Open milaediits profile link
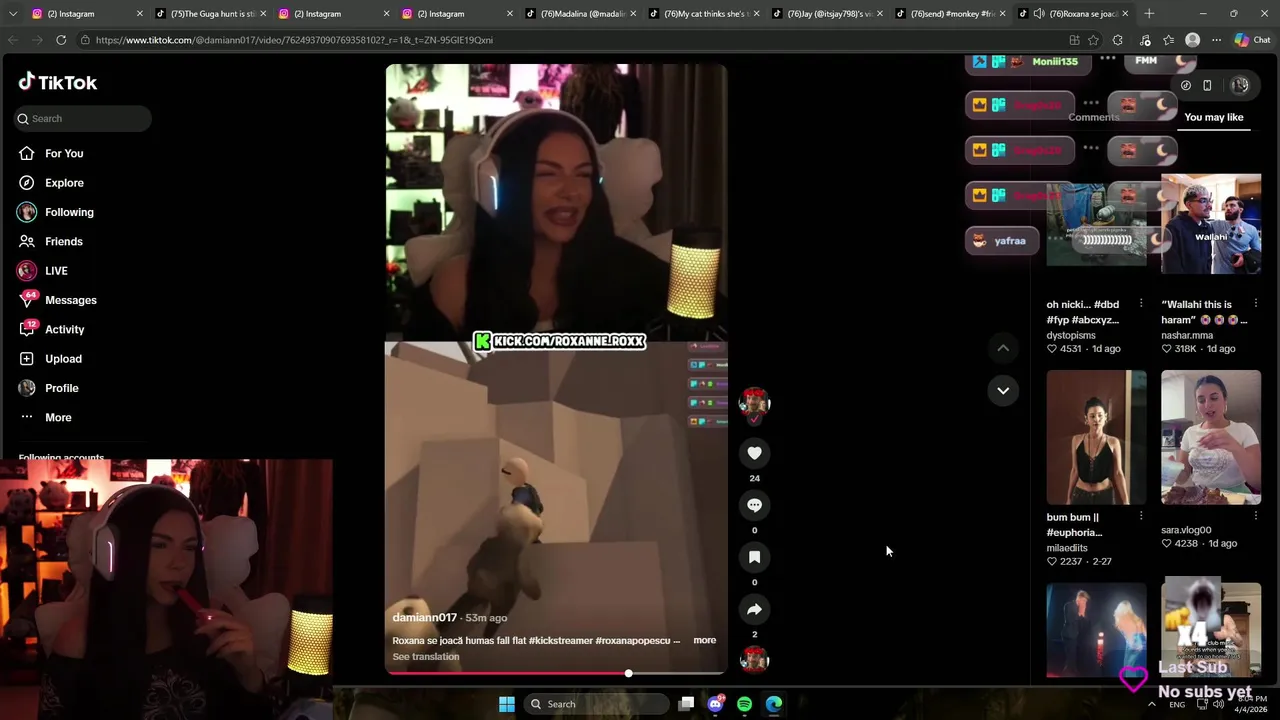Image resolution: width=1280 pixels, height=720 pixels. pyautogui.click(x=1067, y=548)
